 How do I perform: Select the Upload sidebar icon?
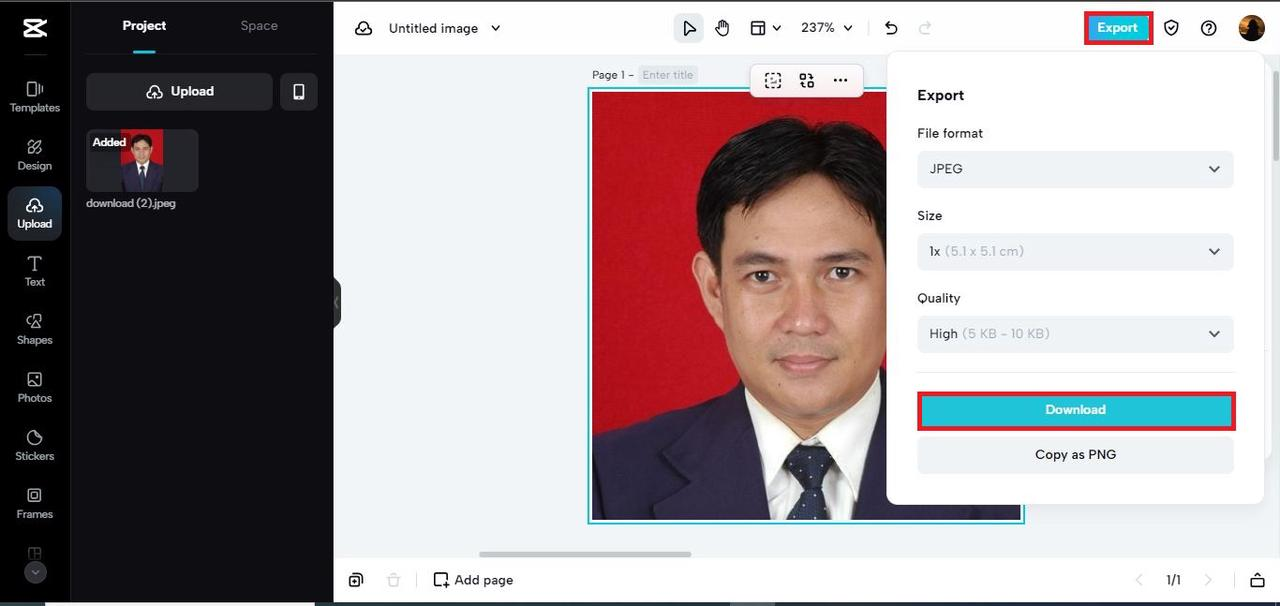click(x=34, y=213)
